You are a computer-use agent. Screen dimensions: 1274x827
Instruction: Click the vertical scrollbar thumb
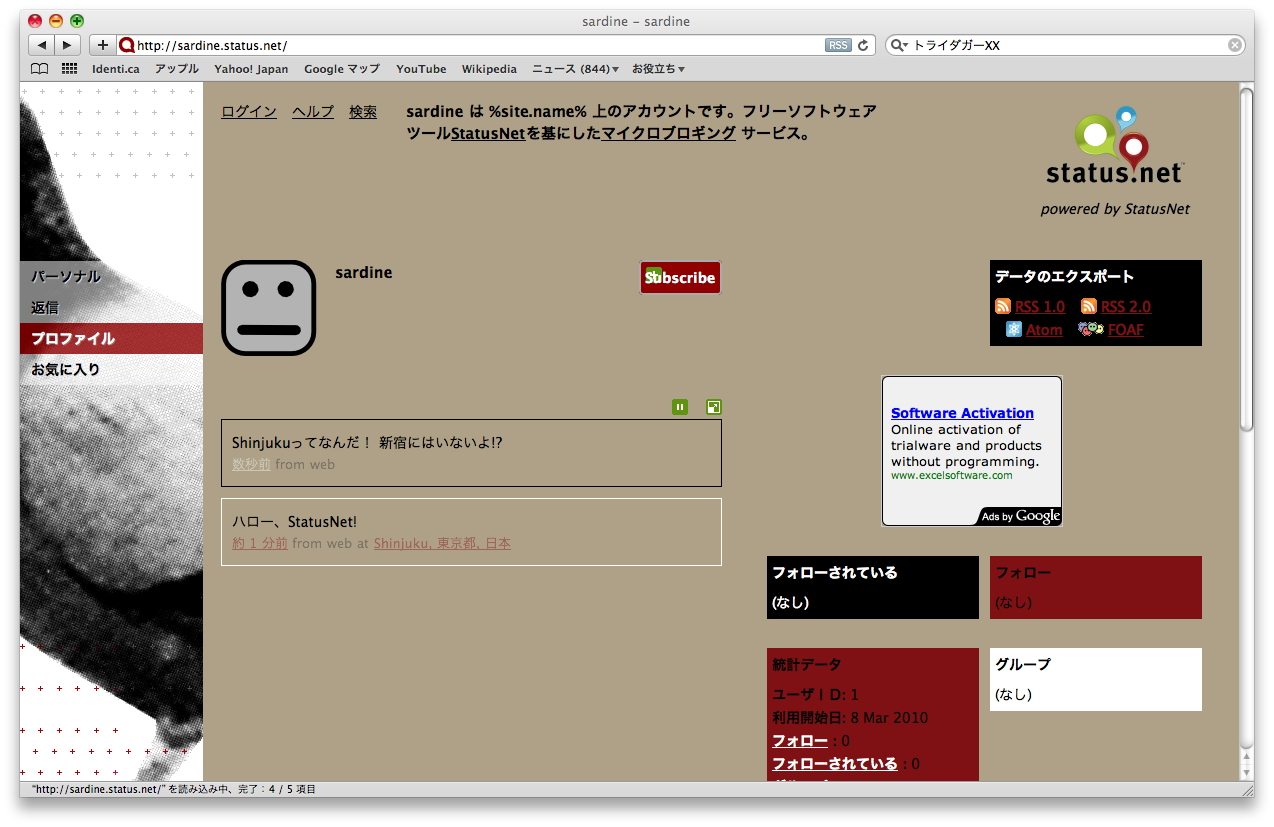(1246, 260)
